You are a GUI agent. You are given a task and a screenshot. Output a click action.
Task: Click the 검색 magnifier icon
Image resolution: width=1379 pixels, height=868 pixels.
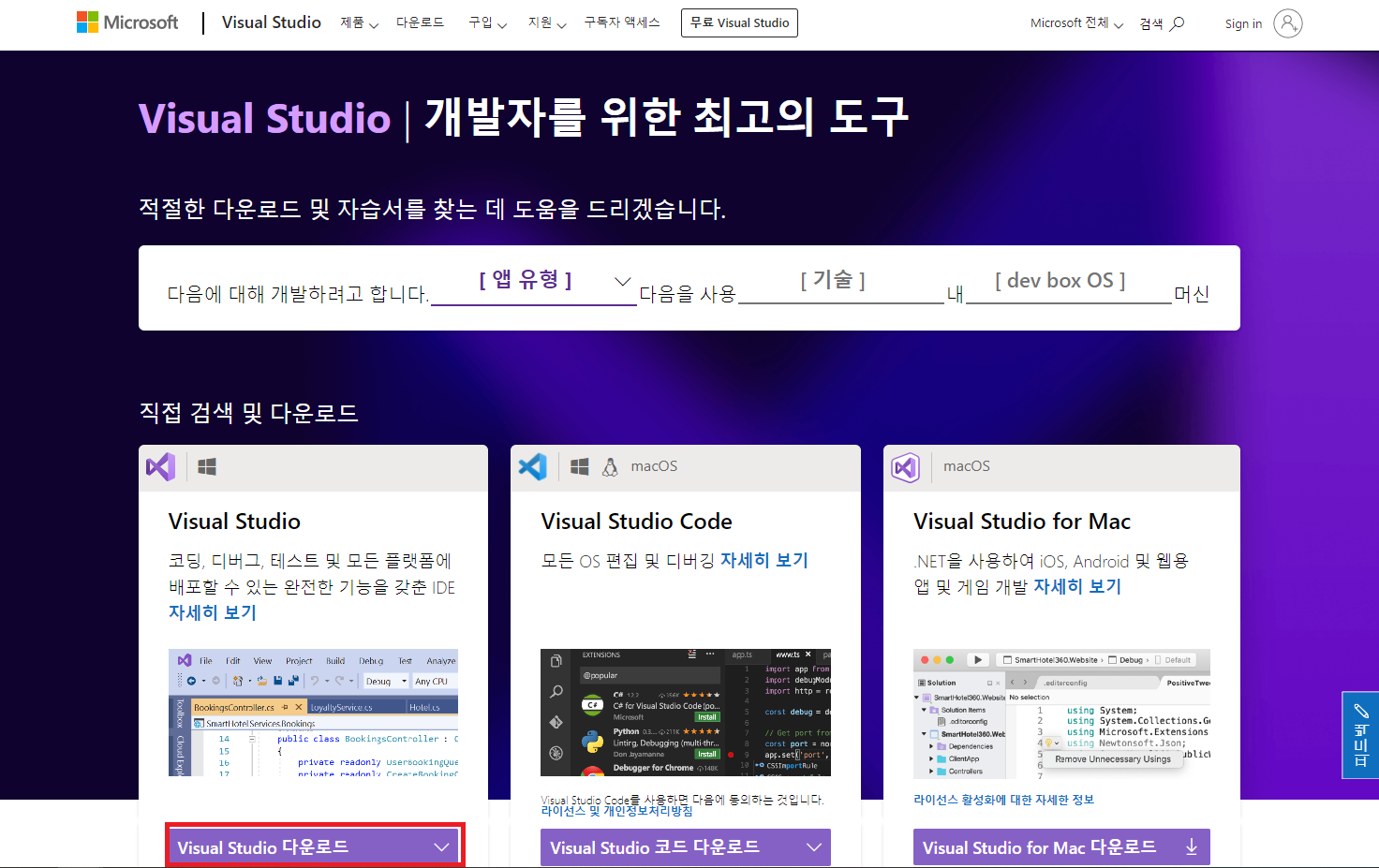[1178, 23]
